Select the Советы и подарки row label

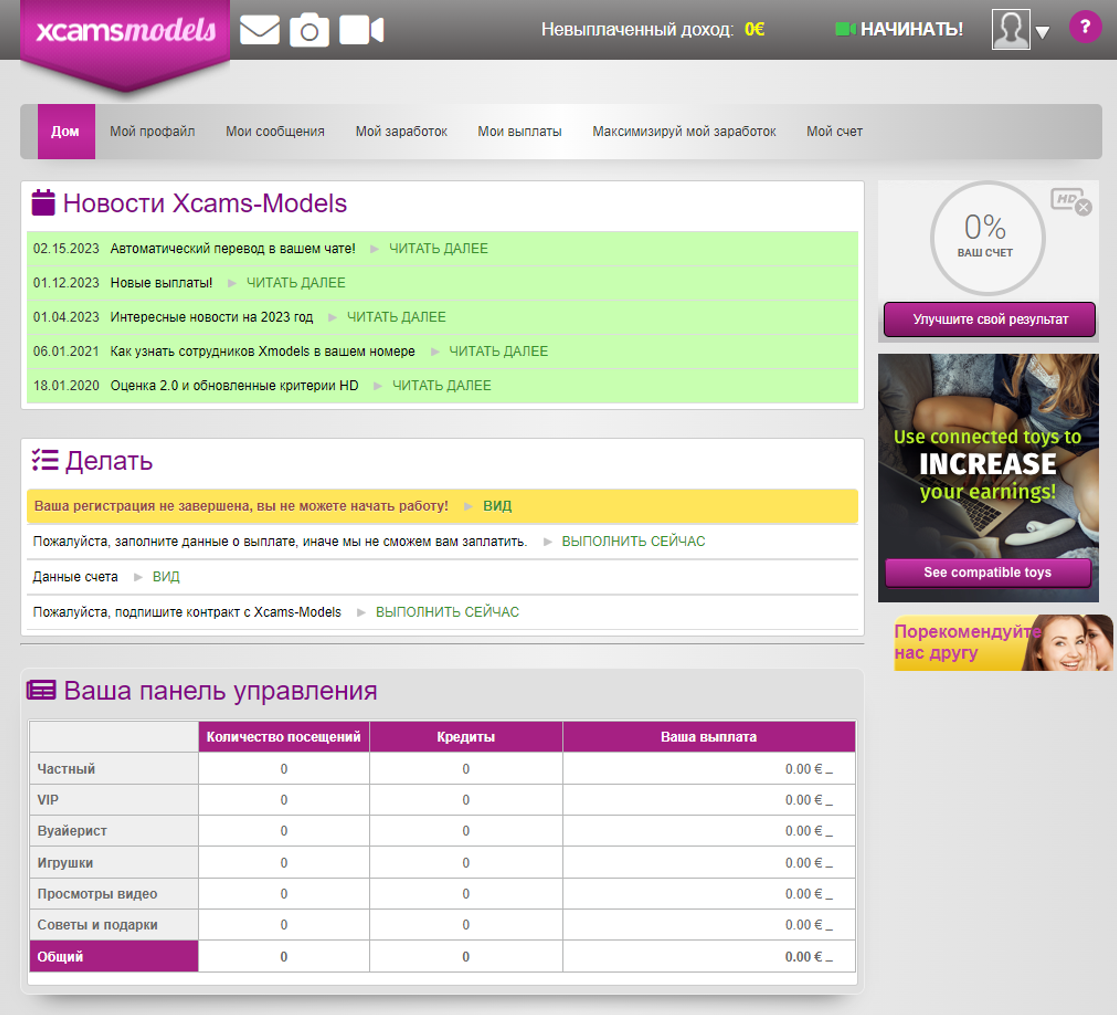pyautogui.click(x=97, y=925)
